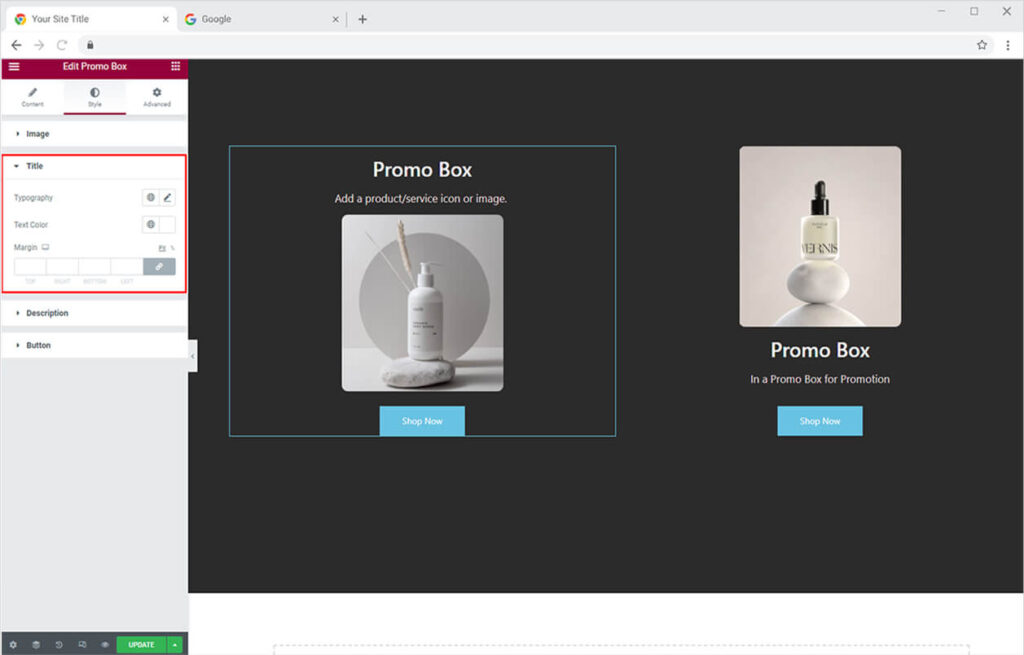The height and width of the screenshot is (655, 1024).
Task: Open the widgets grid panel
Action: (x=176, y=66)
